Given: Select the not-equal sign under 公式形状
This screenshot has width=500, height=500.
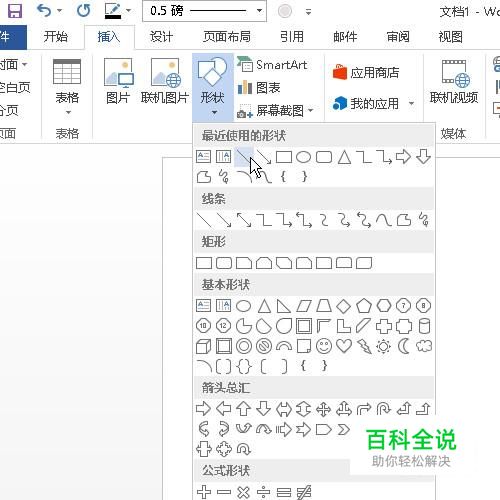Looking at the screenshot, I should [304, 492].
